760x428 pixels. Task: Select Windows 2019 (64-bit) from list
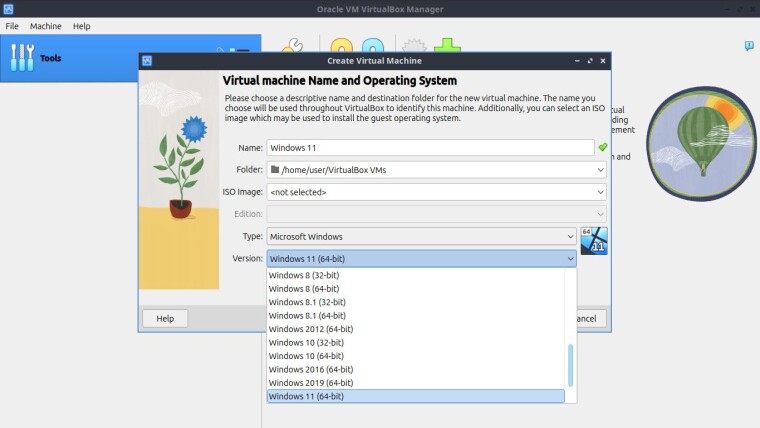point(416,382)
